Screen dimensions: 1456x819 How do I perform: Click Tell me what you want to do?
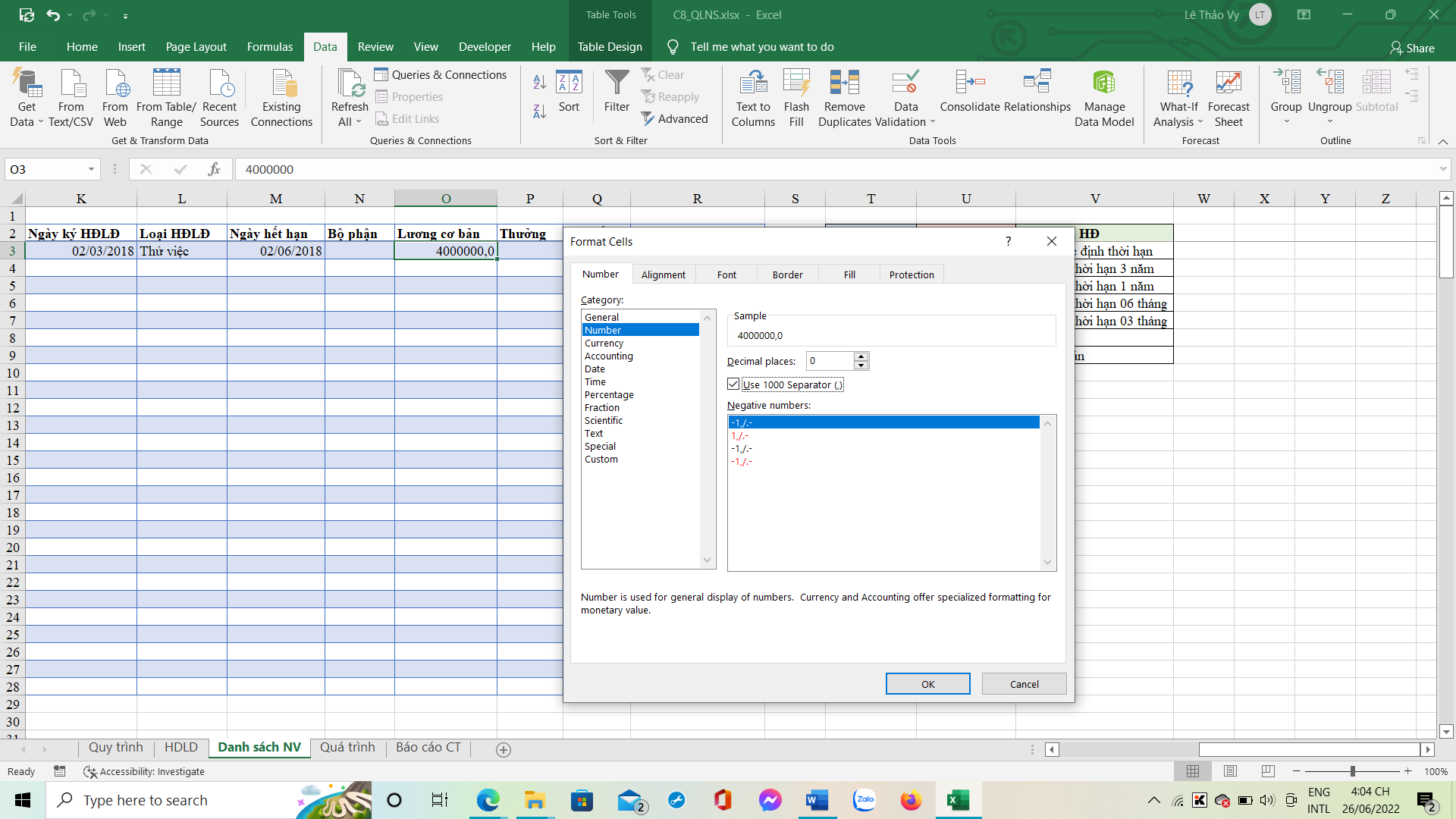pos(761,47)
